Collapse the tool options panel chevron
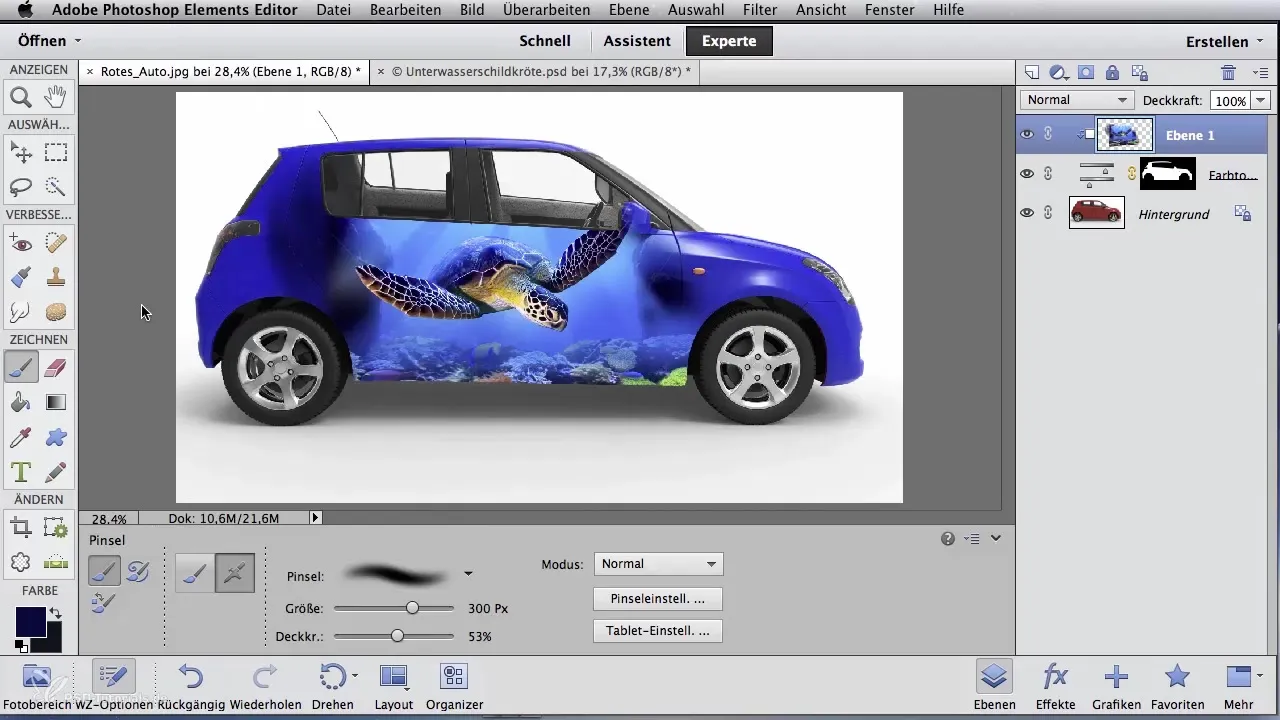 (x=996, y=538)
